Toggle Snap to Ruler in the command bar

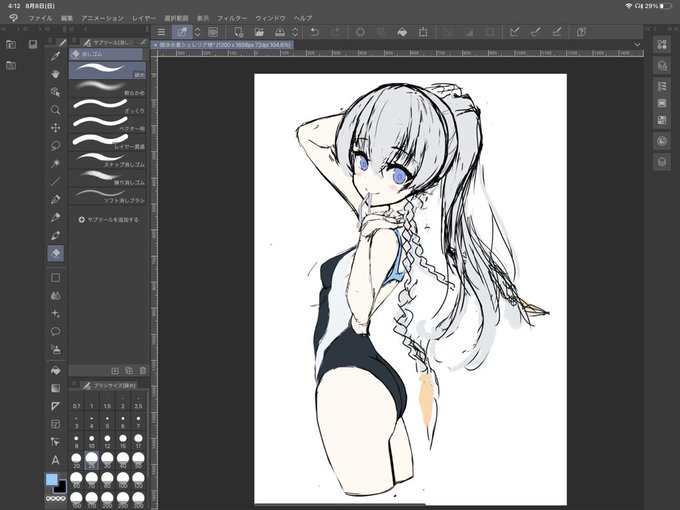click(x=515, y=32)
